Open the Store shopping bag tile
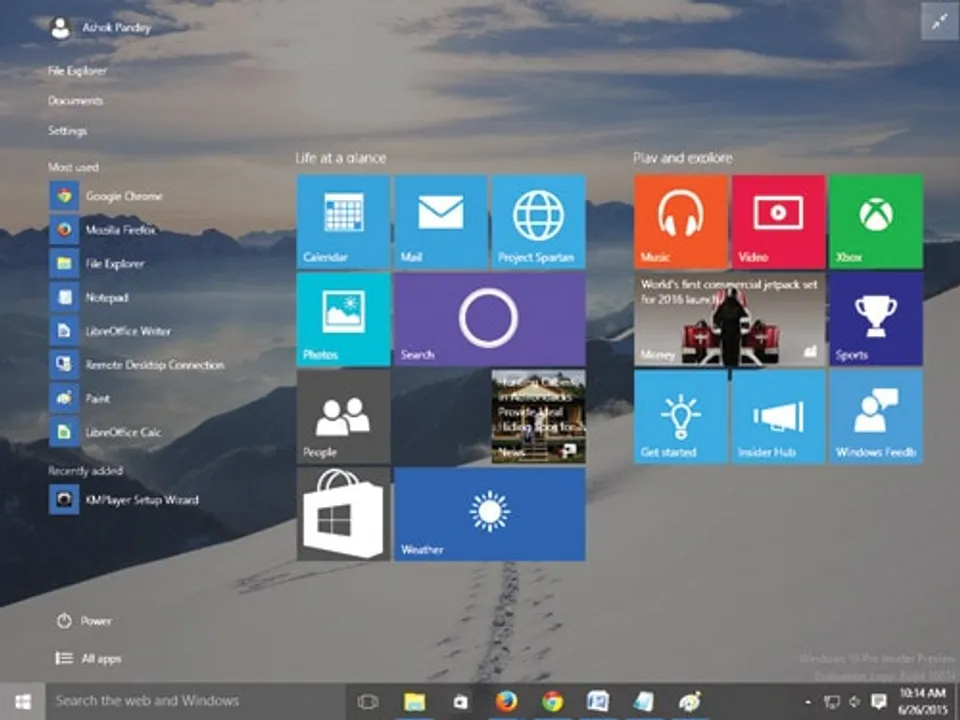960x720 pixels. coord(343,515)
